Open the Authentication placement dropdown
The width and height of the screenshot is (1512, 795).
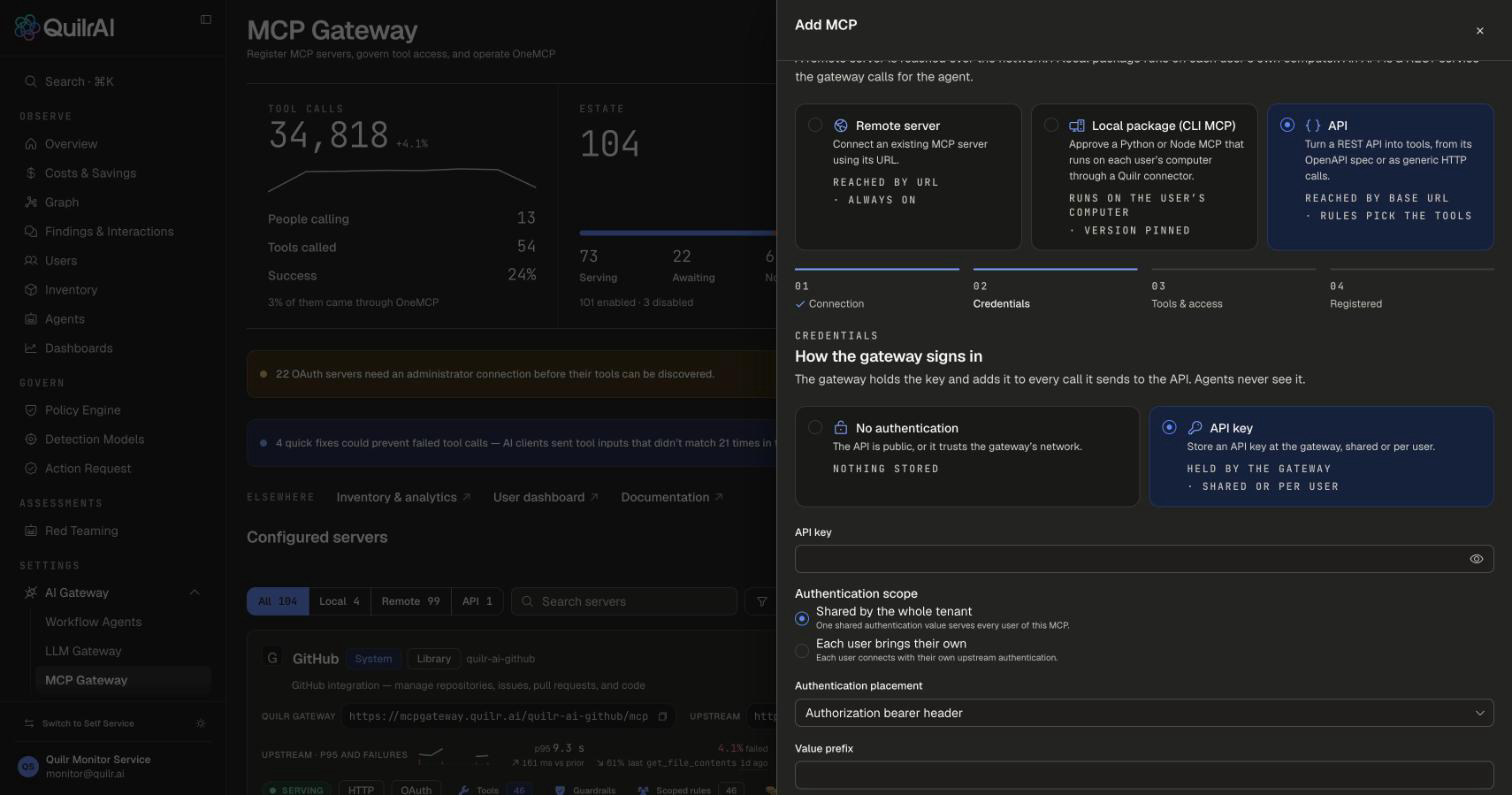pyautogui.click(x=1144, y=713)
